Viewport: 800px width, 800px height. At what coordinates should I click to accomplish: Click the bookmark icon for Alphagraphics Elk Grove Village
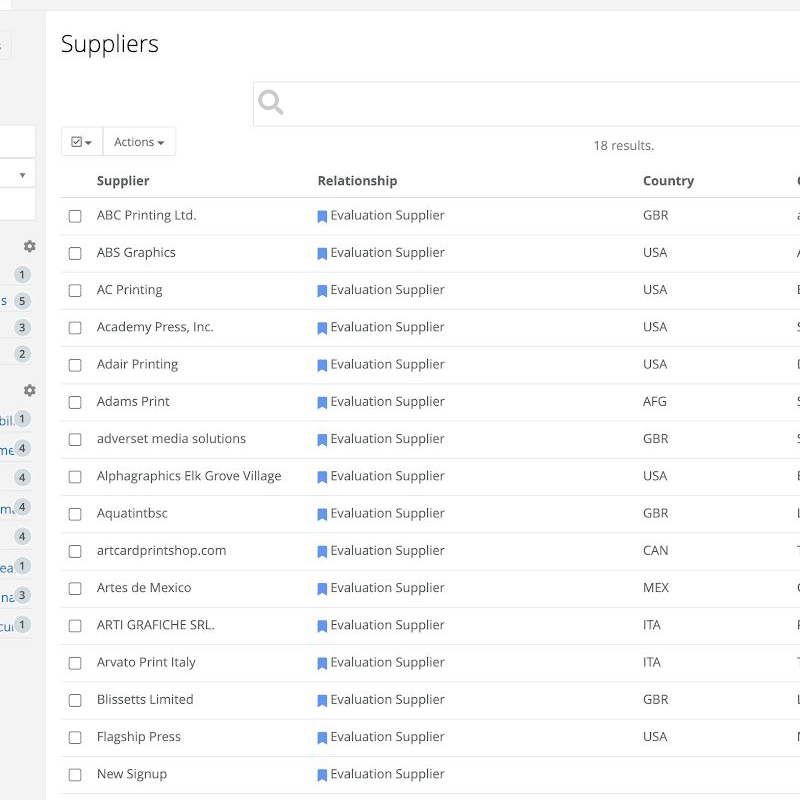pos(322,477)
